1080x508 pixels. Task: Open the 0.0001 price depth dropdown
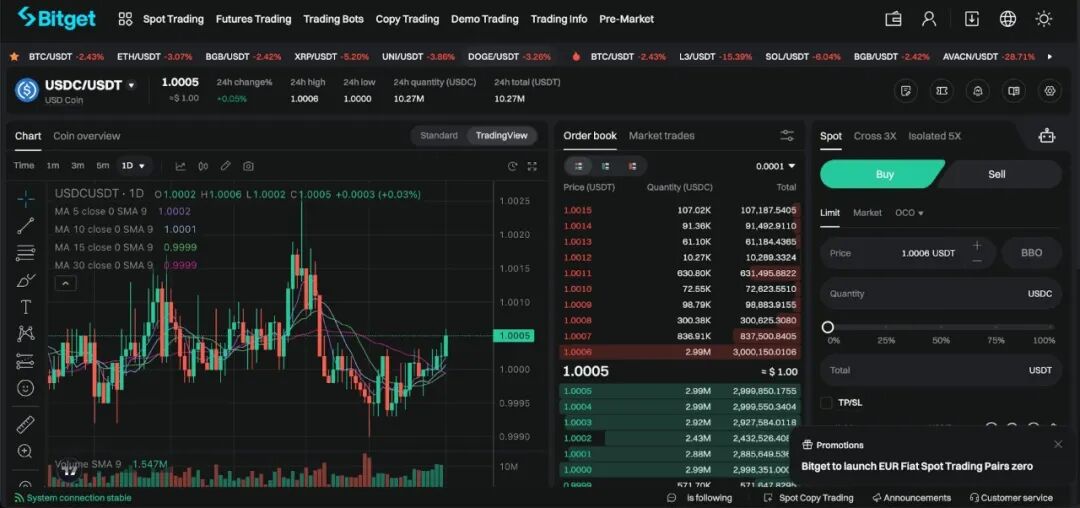pyautogui.click(x=776, y=166)
